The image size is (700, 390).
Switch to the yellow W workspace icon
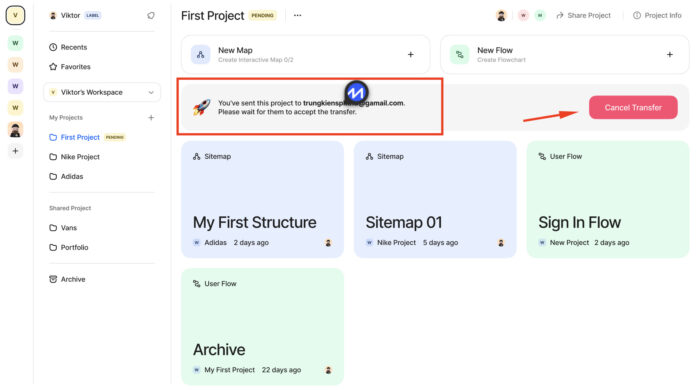[x=15, y=108]
